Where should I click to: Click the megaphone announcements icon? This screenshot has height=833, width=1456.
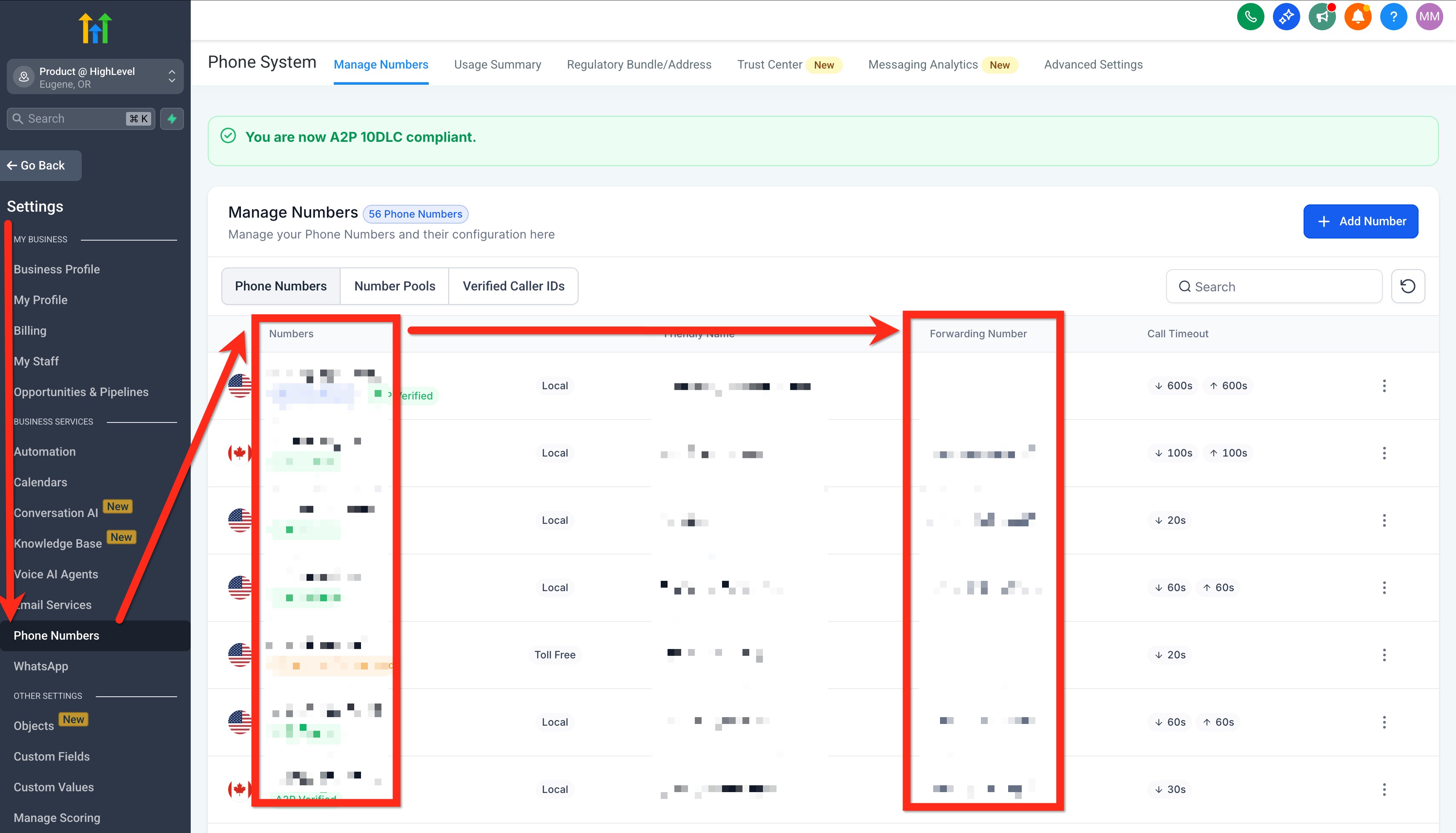(1321, 17)
